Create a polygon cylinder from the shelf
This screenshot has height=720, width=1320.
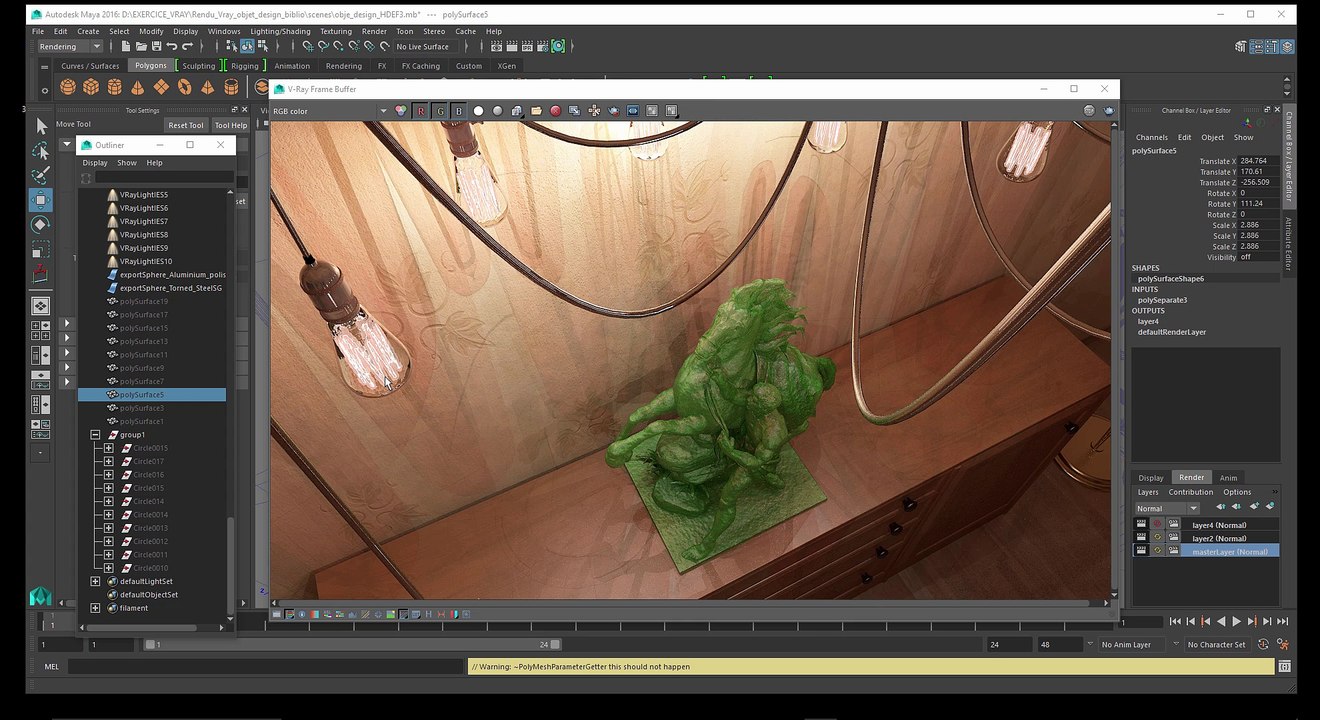pos(114,87)
